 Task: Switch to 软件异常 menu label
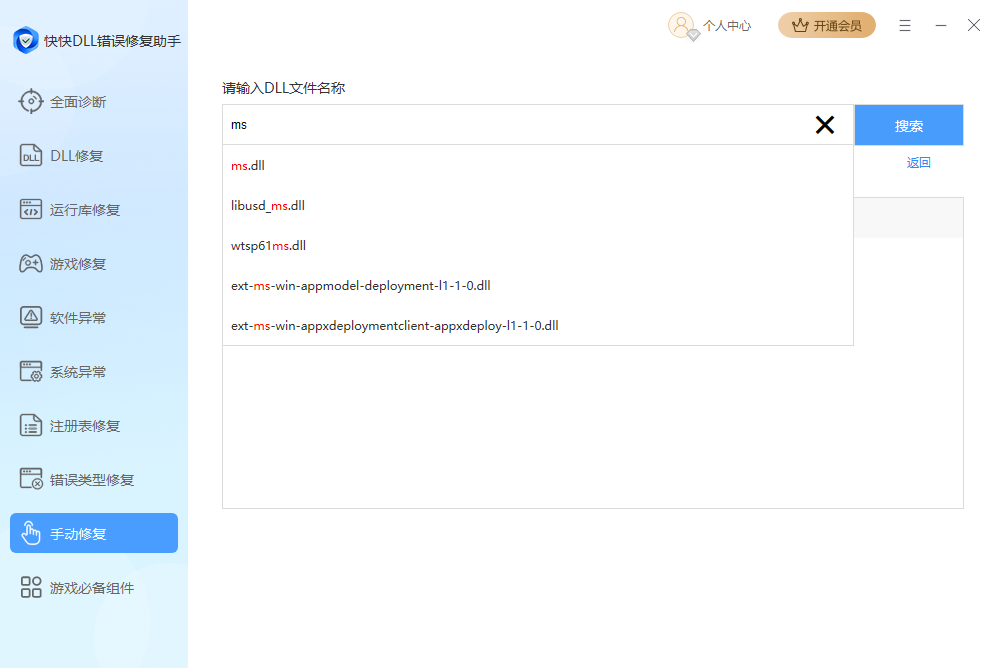coord(78,318)
